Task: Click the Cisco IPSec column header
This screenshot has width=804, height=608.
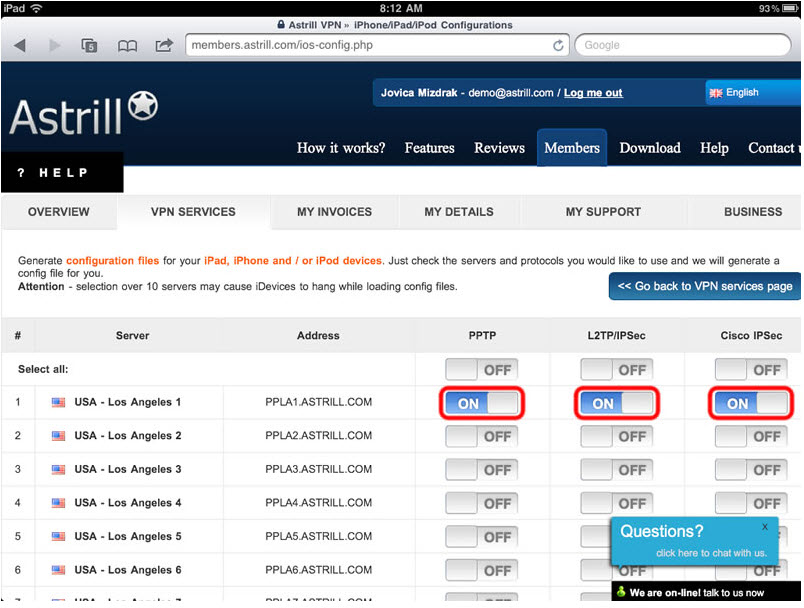Action: (x=751, y=336)
